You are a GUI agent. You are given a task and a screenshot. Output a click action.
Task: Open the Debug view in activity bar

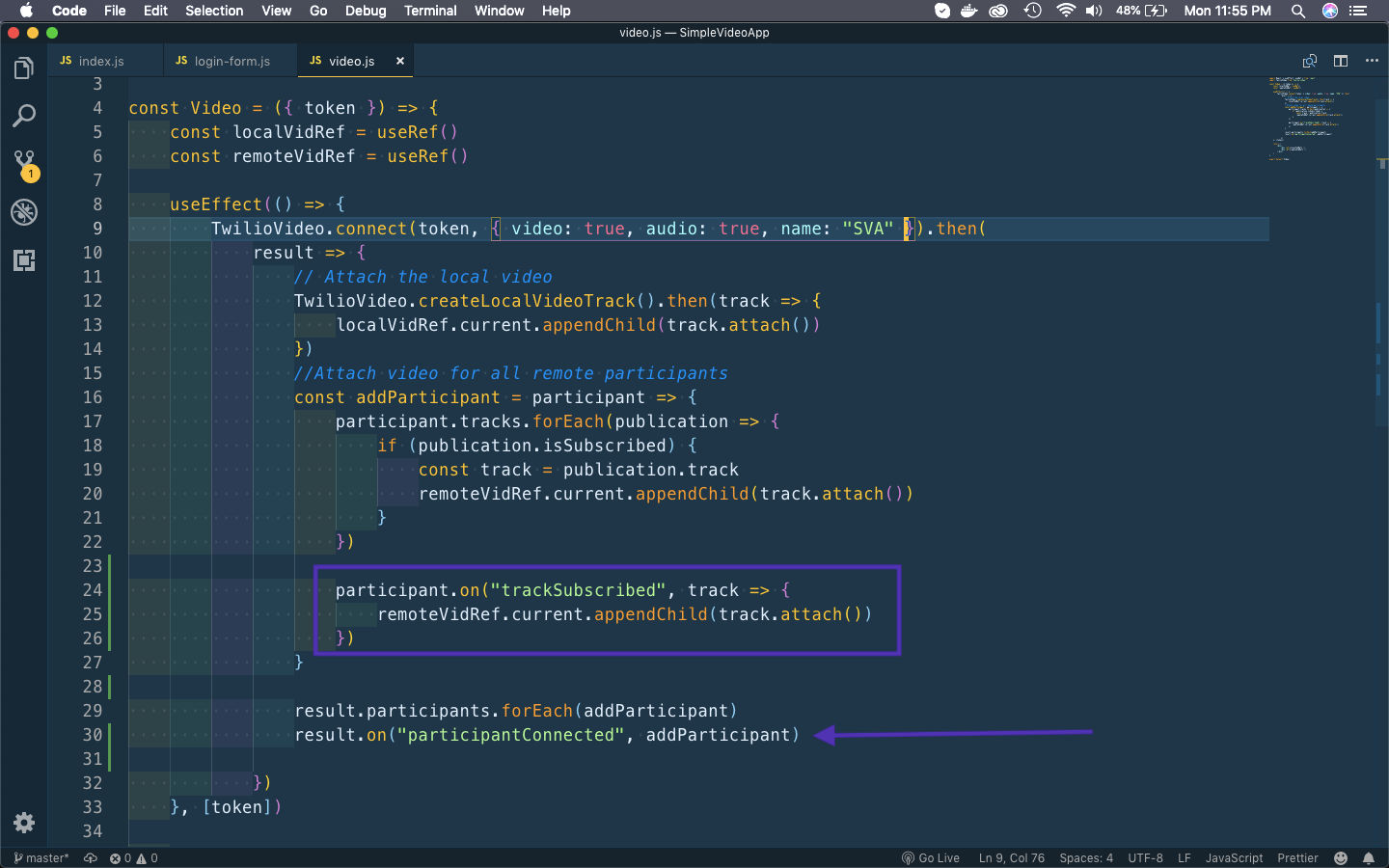(24, 212)
